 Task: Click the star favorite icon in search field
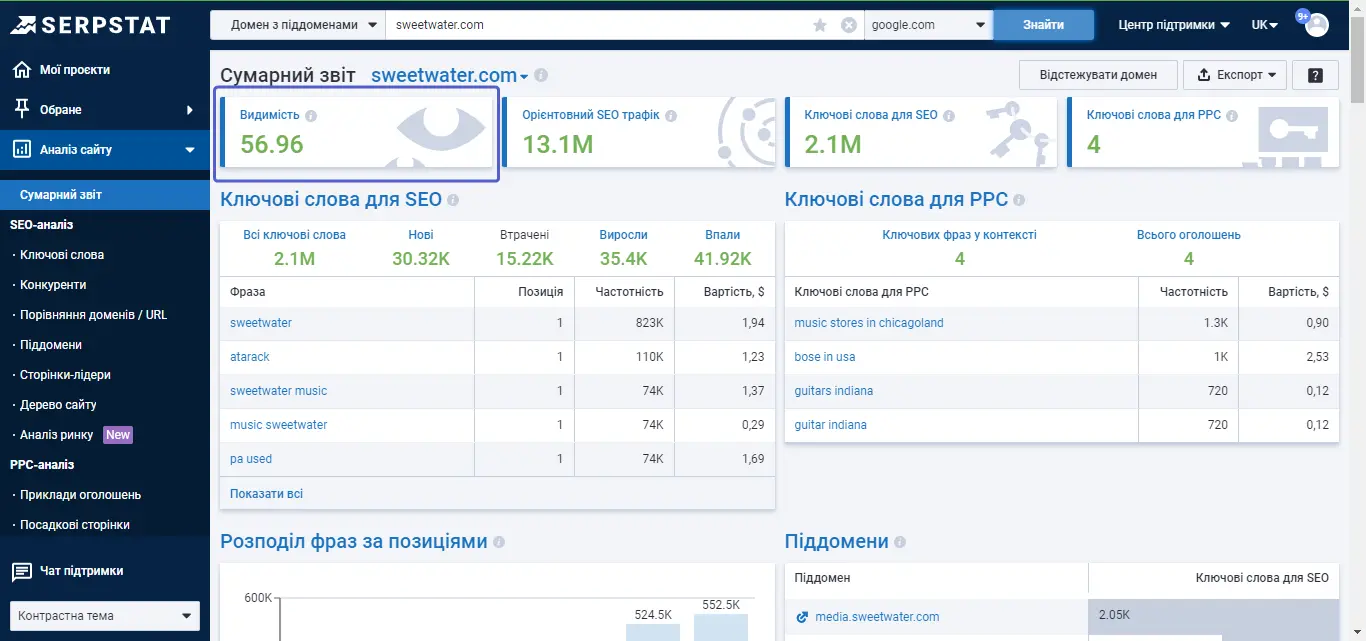[x=820, y=25]
